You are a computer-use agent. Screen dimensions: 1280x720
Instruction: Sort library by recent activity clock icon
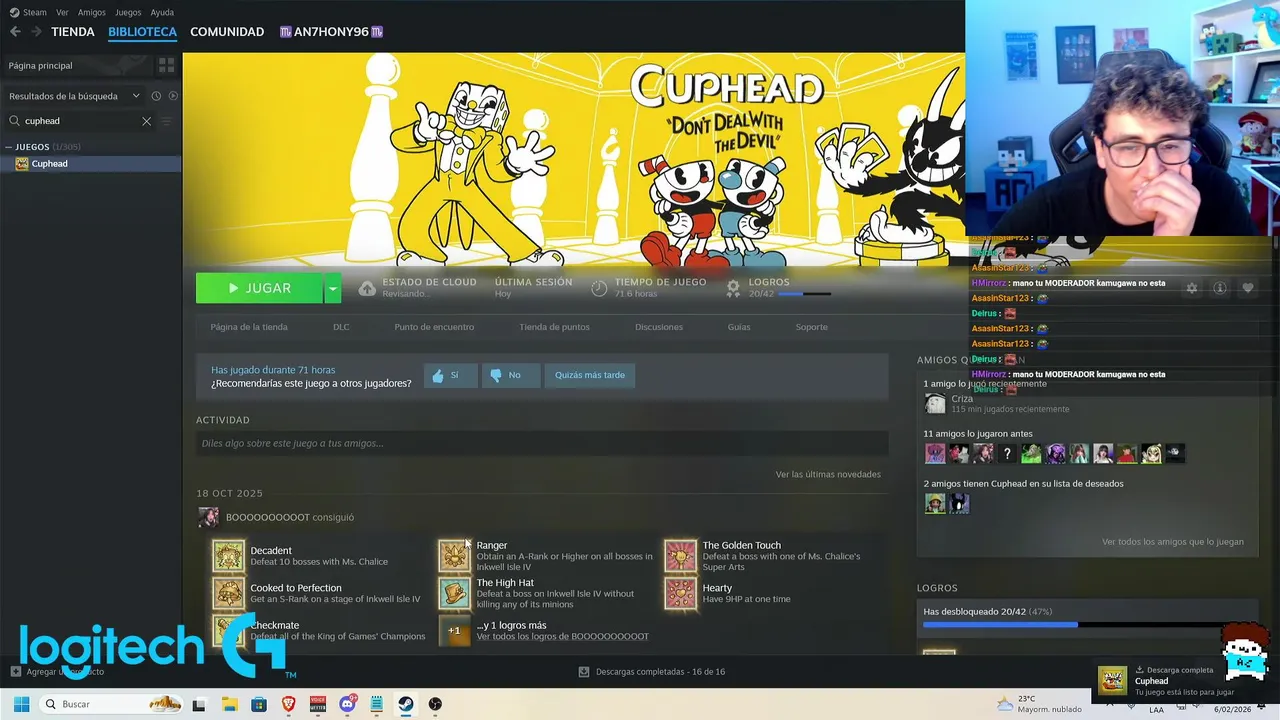(156, 96)
